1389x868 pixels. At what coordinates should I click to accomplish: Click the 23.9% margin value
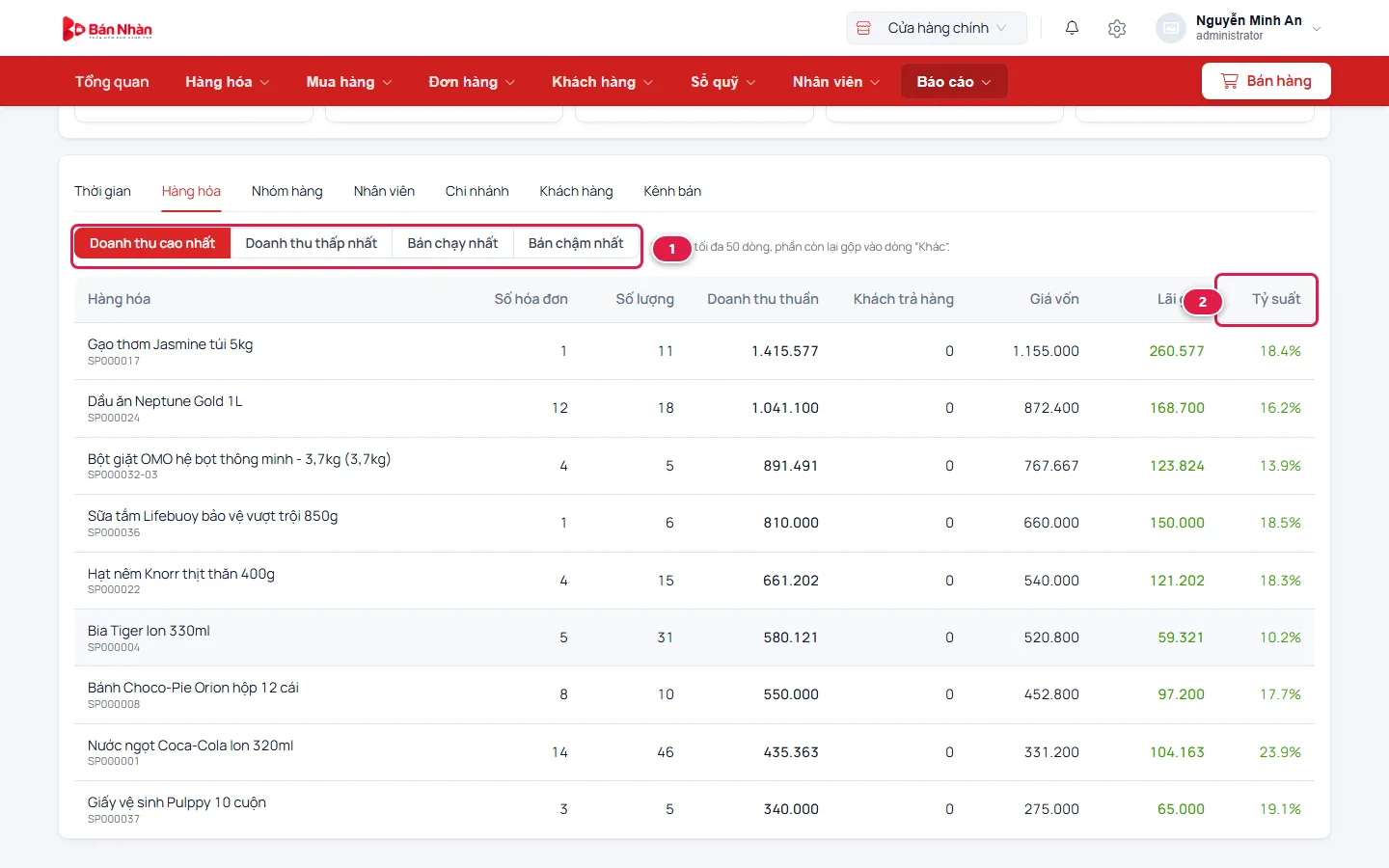(1280, 752)
